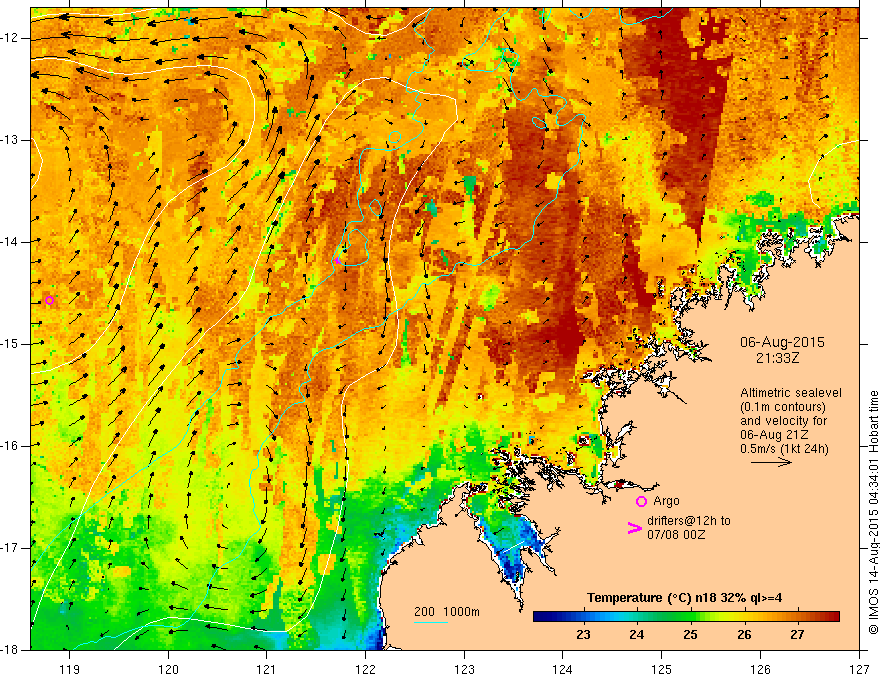Image resolution: width=880 pixels, height=680 pixels.
Task: Click the longitude axis label 124
Action: pos(562,669)
